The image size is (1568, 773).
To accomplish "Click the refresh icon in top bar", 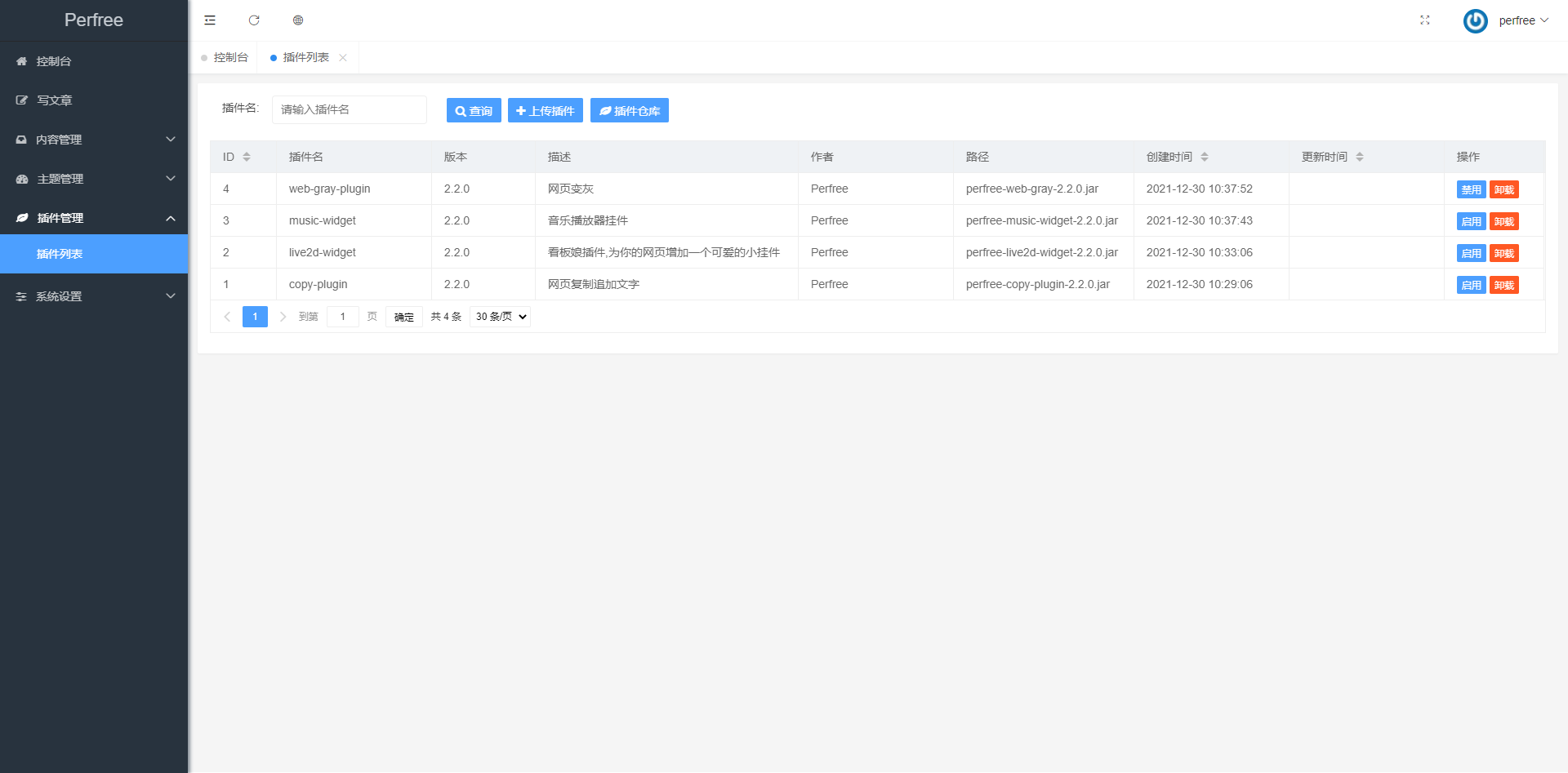I will [x=254, y=20].
